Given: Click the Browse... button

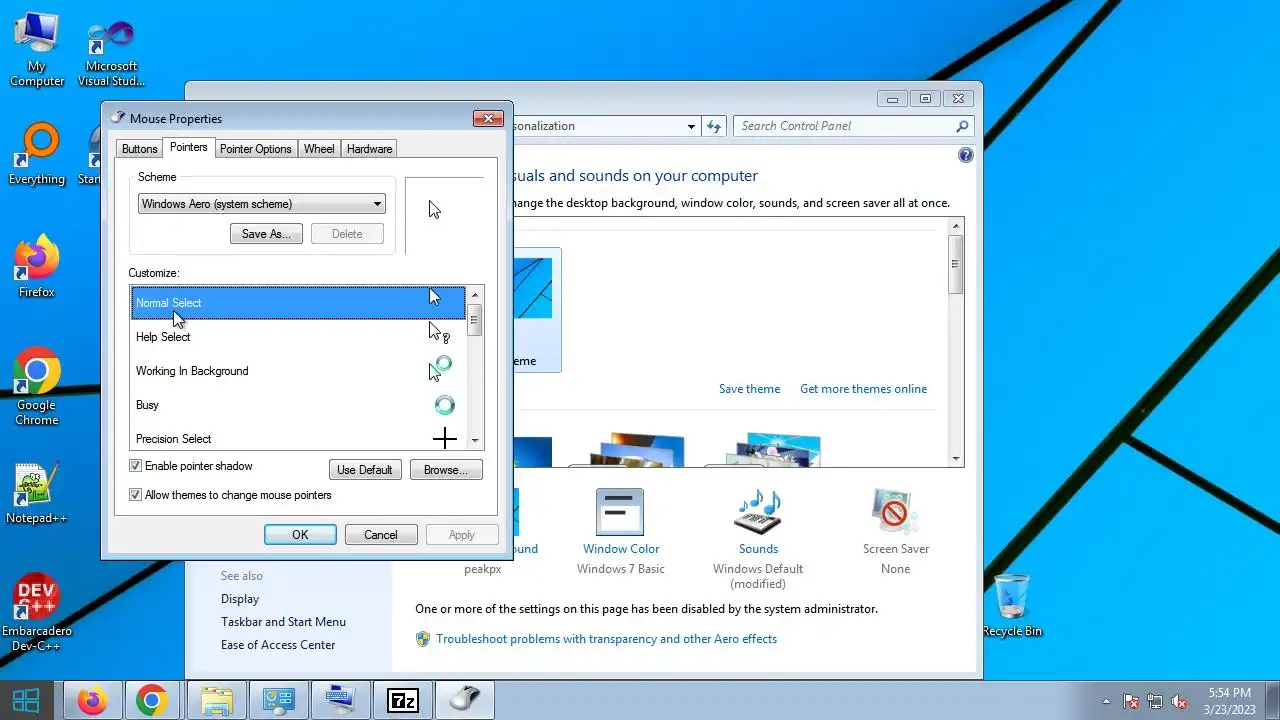Looking at the screenshot, I should [x=446, y=470].
